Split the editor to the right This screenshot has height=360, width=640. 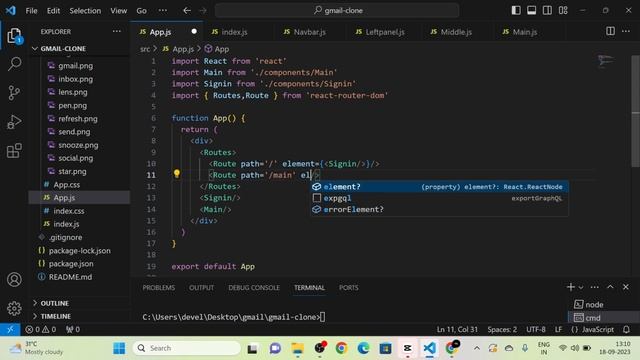(x=610, y=31)
